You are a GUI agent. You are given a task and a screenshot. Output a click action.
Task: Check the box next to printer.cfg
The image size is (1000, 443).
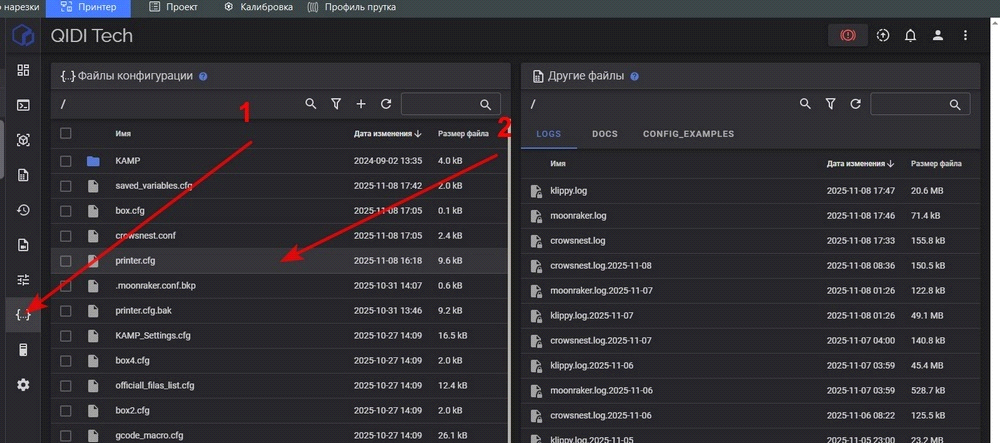click(66, 261)
